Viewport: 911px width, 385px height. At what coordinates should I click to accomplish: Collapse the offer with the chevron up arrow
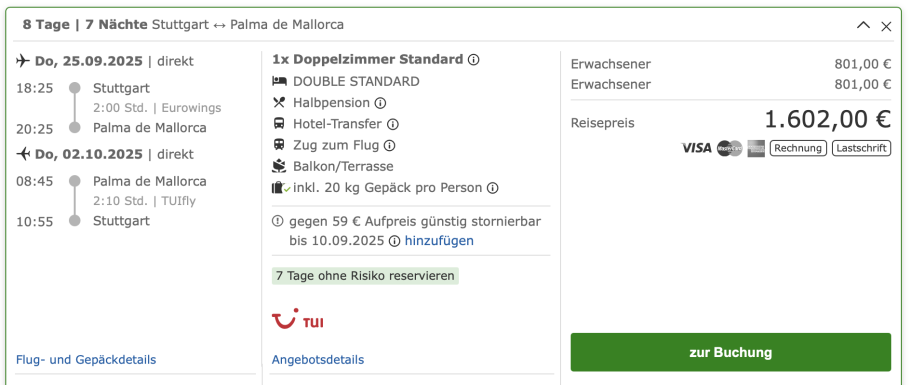click(x=863, y=25)
